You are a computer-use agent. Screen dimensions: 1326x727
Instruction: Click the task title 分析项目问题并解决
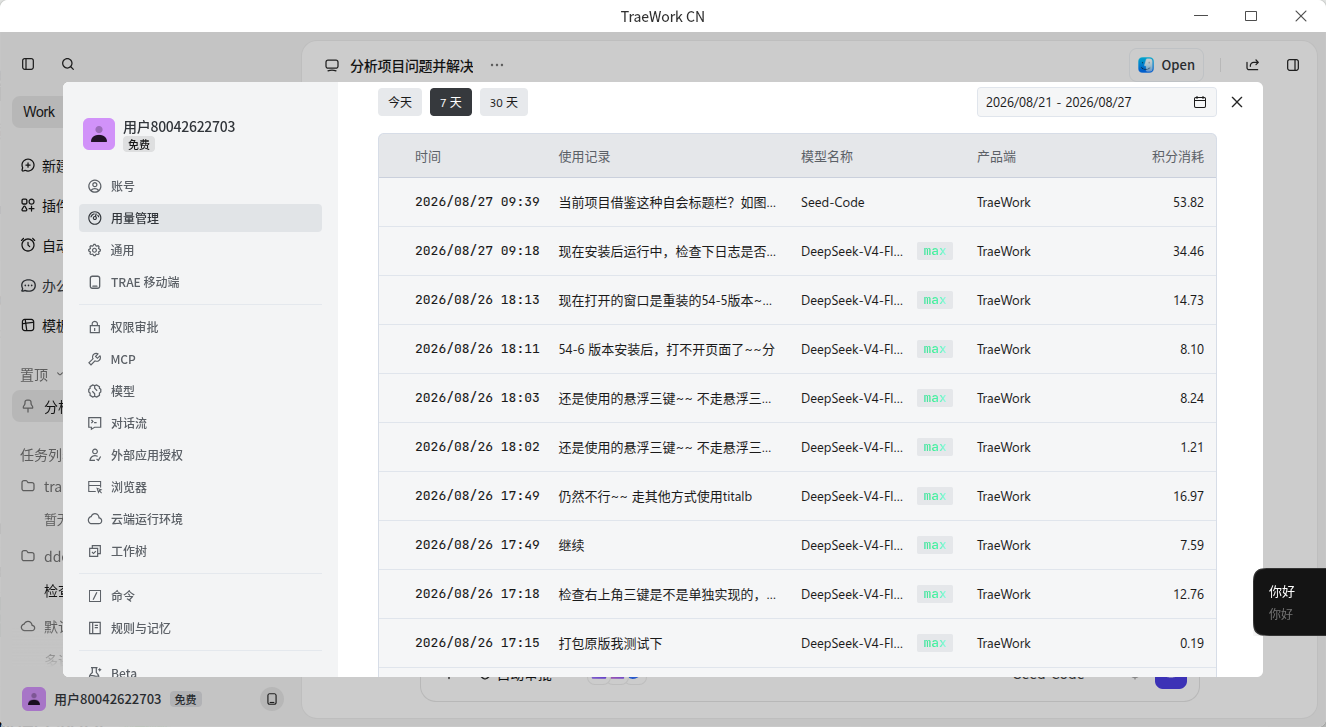pos(411,65)
